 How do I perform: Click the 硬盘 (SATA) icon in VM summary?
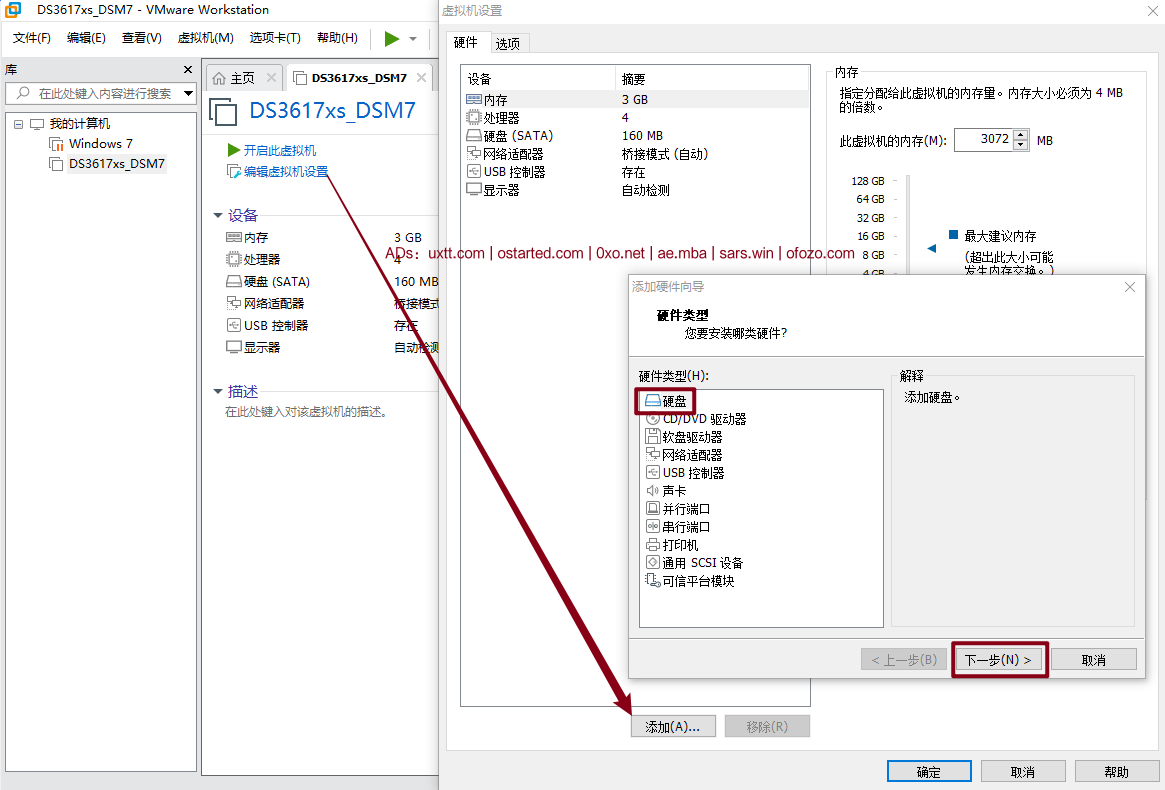click(233, 282)
